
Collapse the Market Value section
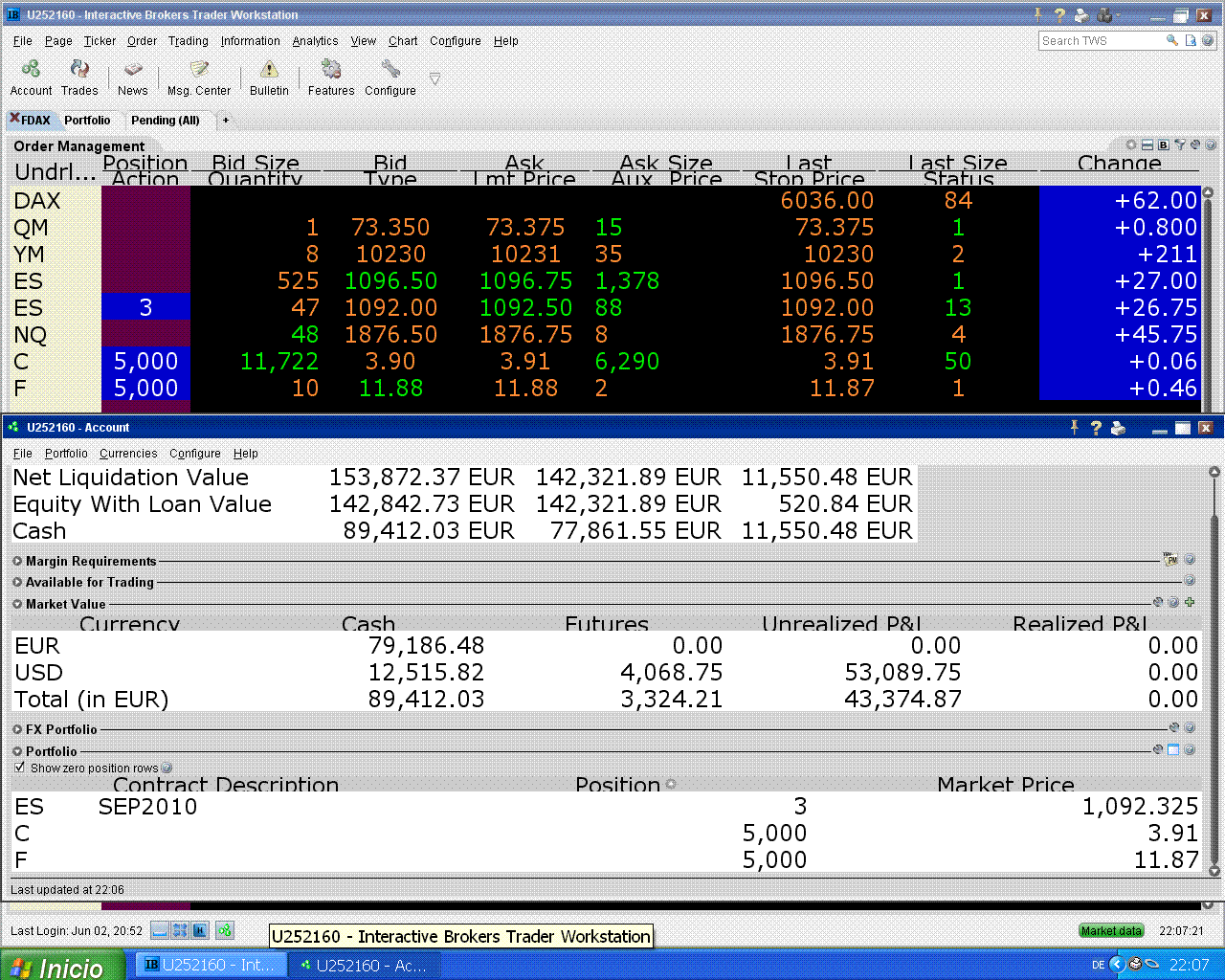point(17,604)
